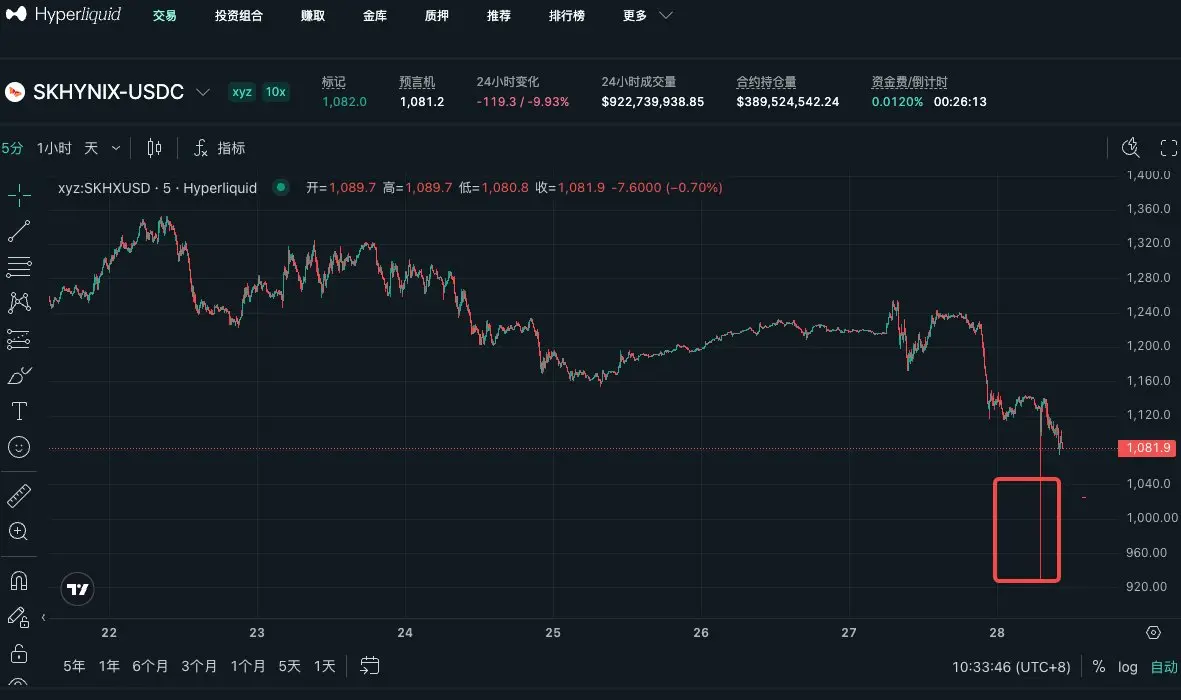
Task: Select the brush drawing tool
Action: click(19, 375)
